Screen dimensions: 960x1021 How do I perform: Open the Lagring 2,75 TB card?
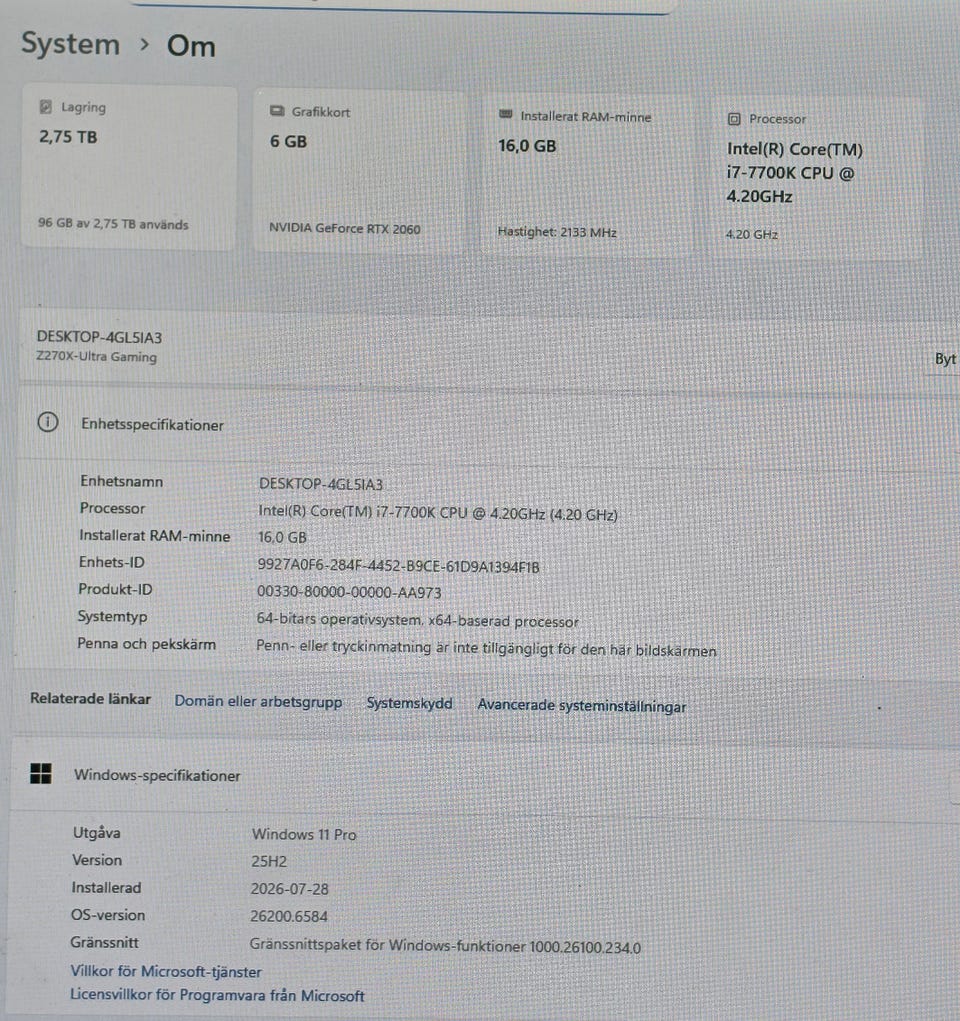click(129, 167)
